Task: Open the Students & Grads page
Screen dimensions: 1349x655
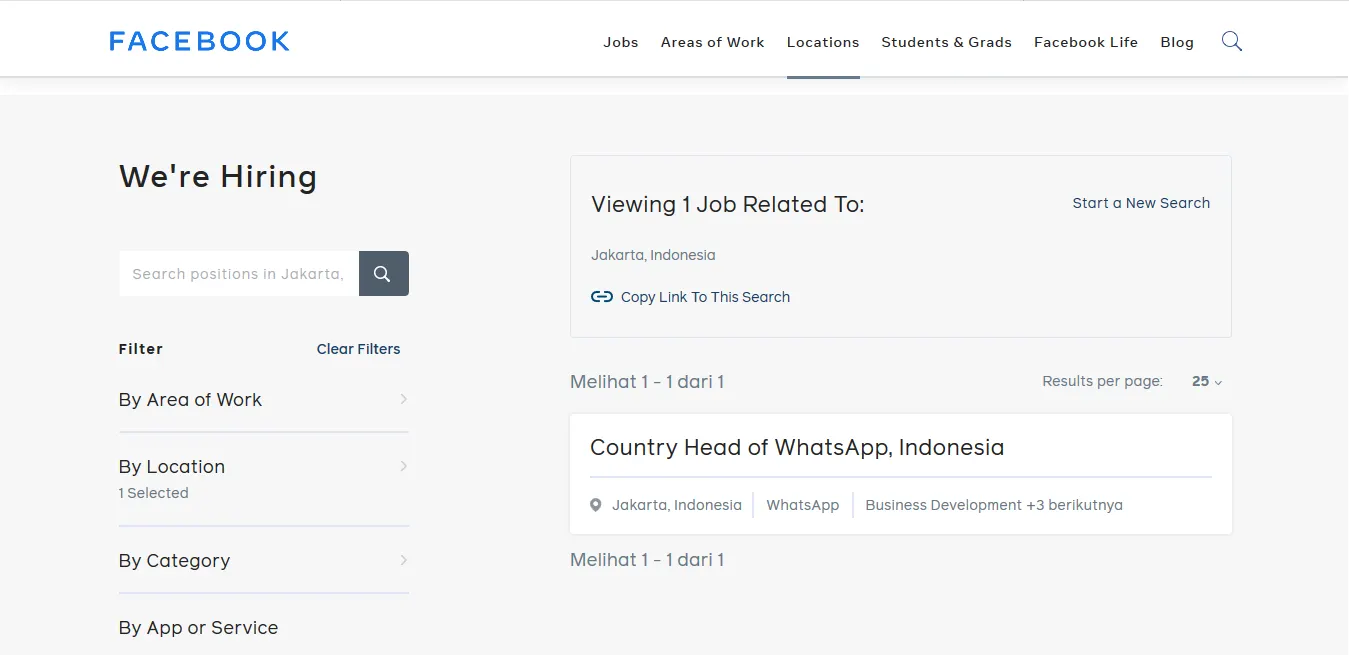Action: [946, 42]
